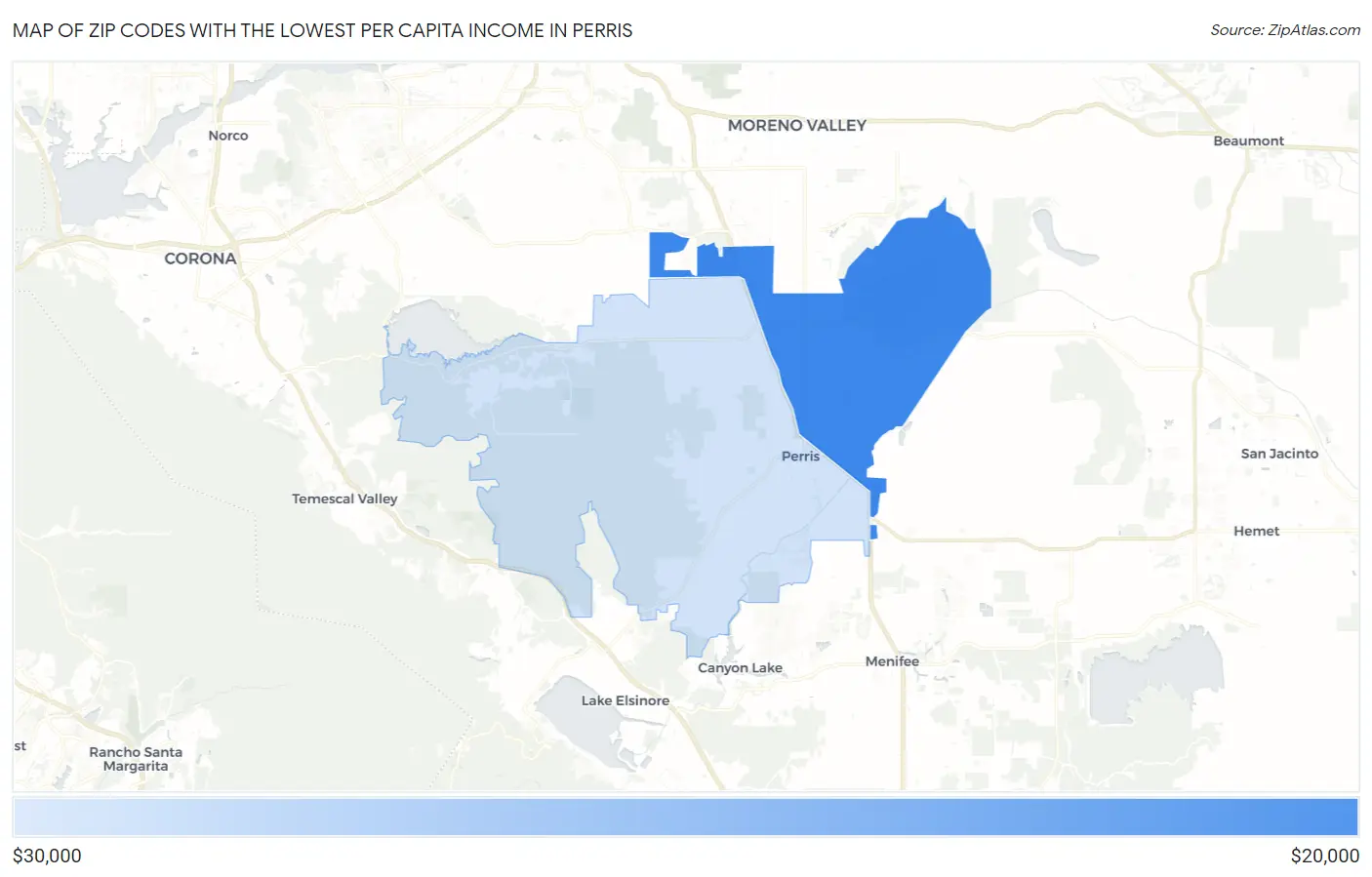The width and height of the screenshot is (1372, 877).
Task: Click the map title heading text
Action: click(323, 30)
